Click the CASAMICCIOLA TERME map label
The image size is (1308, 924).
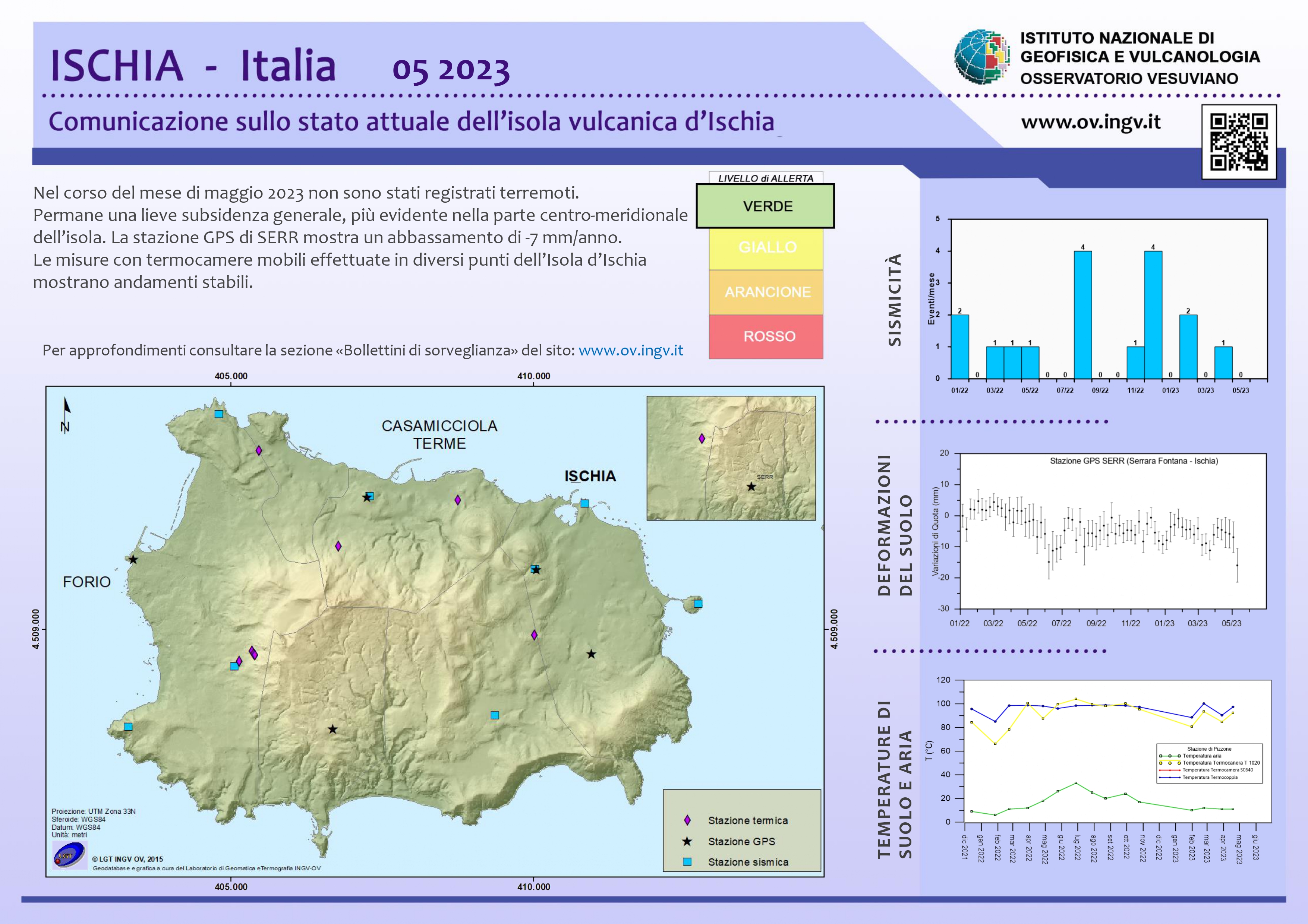439,434
